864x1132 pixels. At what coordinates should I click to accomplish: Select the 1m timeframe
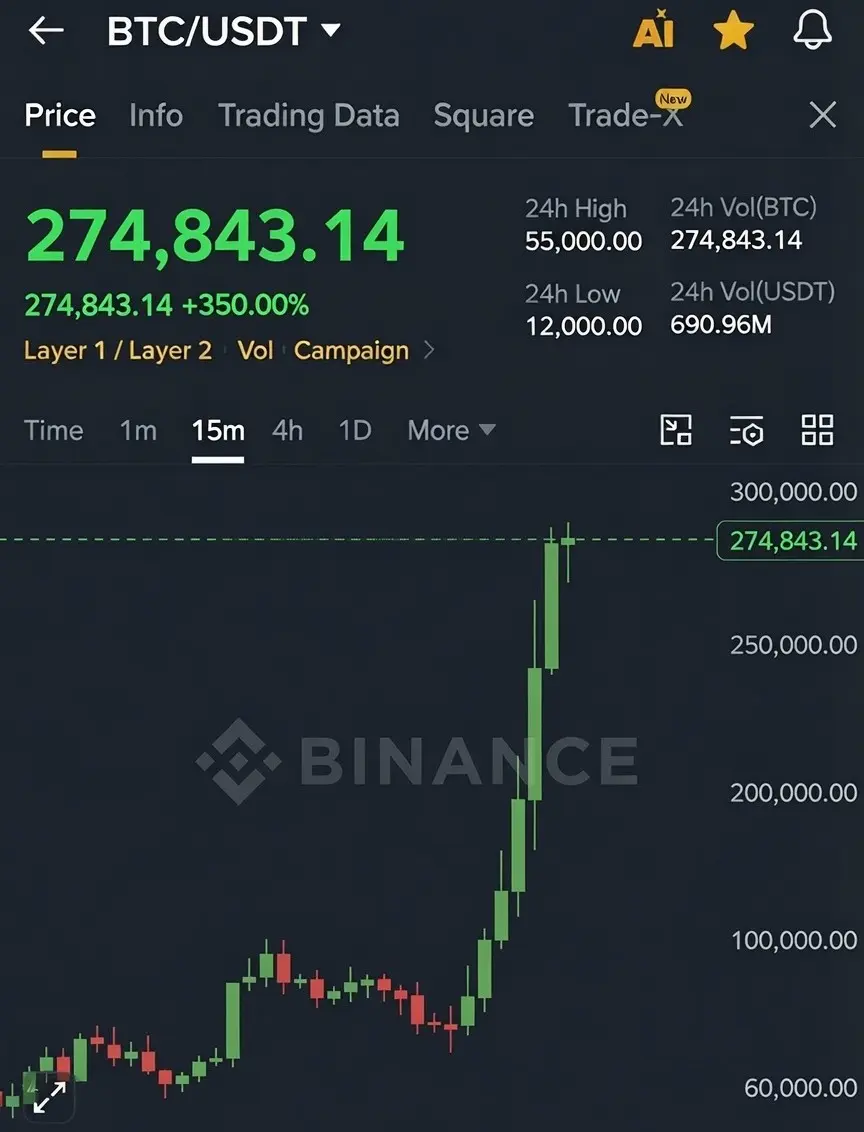(x=138, y=430)
